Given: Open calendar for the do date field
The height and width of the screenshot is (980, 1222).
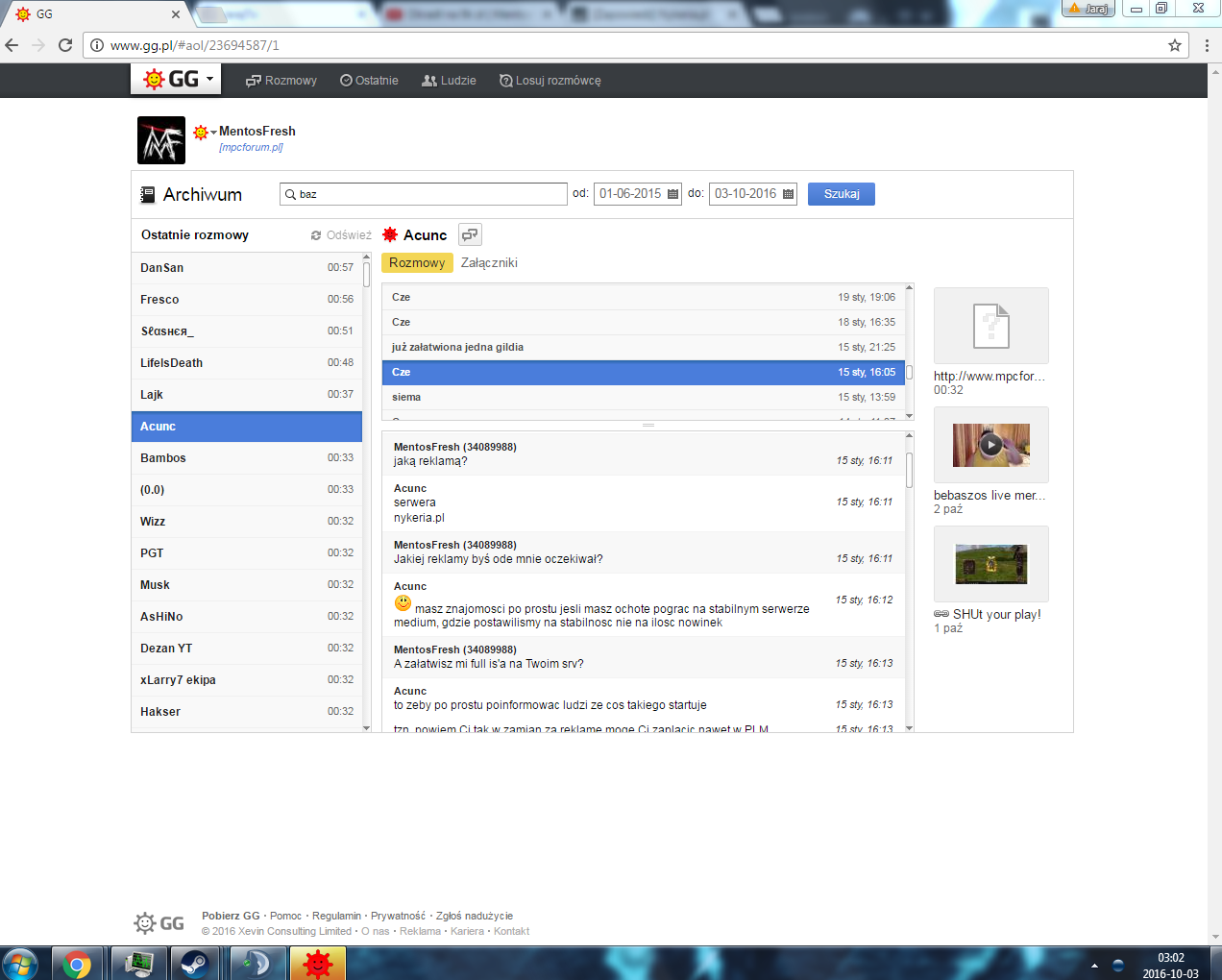Looking at the screenshot, I should 788,194.
